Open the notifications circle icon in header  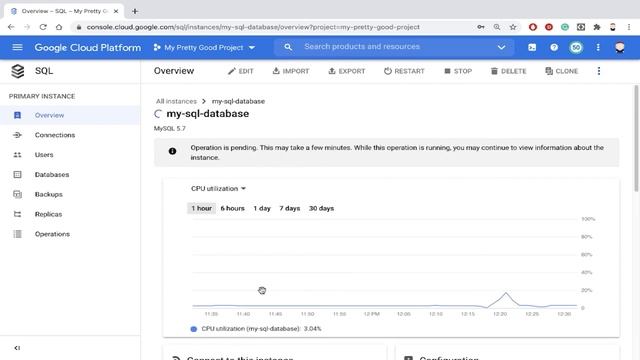click(x=576, y=47)
